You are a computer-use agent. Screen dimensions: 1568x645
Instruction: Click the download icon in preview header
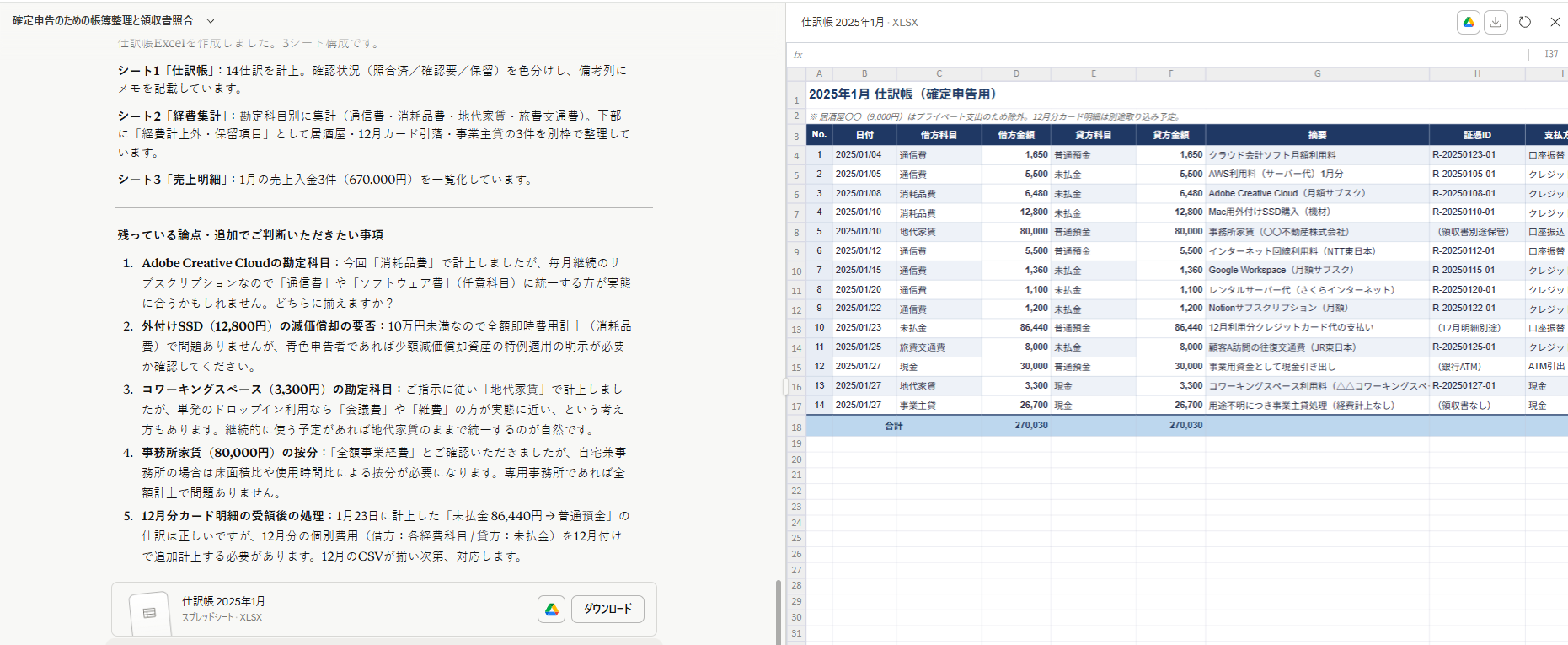[1496, 23]
